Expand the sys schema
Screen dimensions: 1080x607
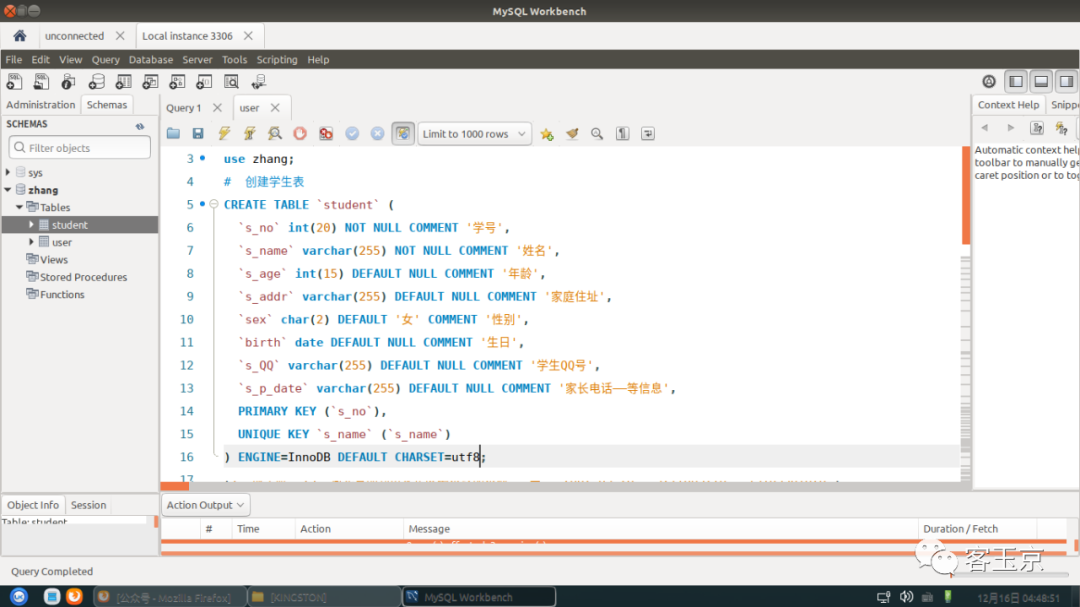click(8, 172)
